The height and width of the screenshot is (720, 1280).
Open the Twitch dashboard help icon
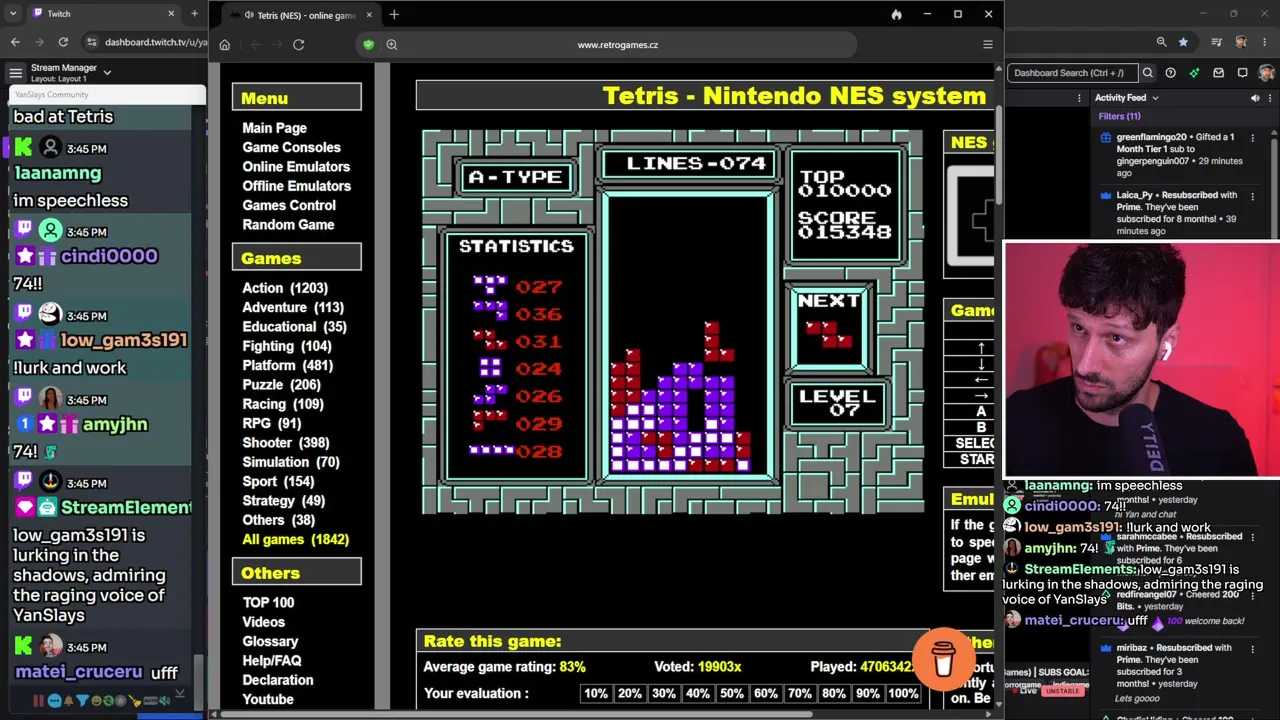(1170, 72)
